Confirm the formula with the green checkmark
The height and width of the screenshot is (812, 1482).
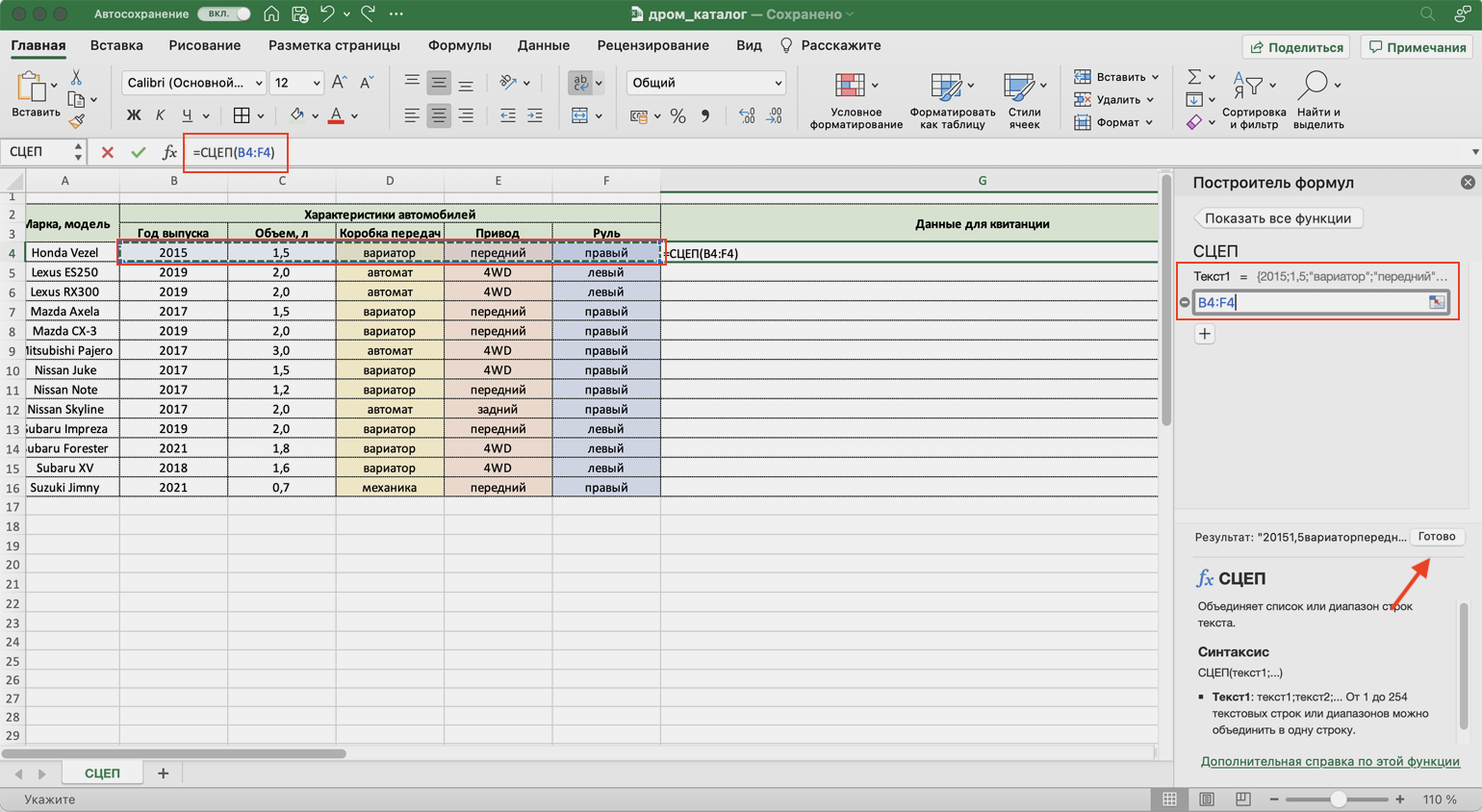pos(139,152)
